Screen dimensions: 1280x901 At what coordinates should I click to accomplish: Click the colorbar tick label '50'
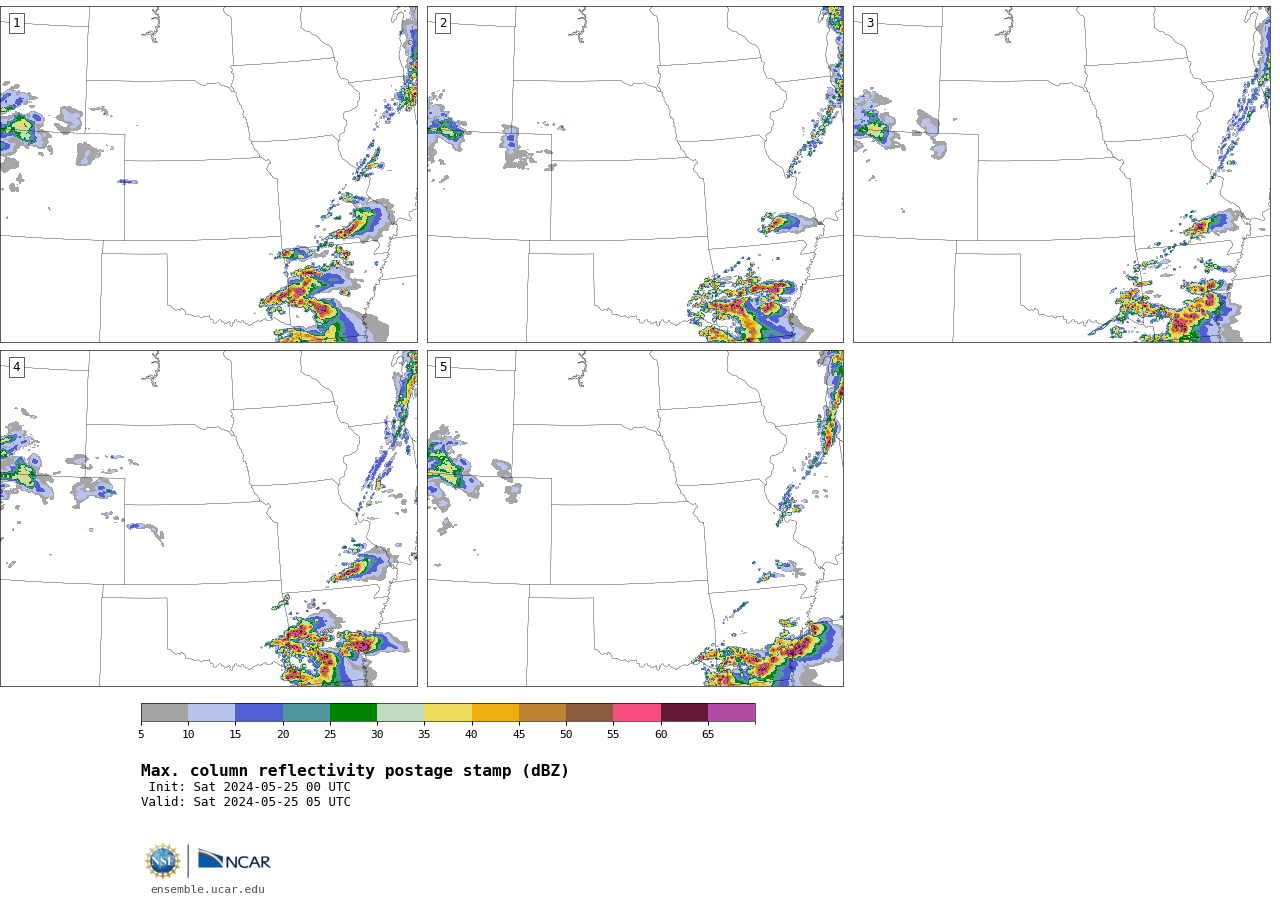566,735
